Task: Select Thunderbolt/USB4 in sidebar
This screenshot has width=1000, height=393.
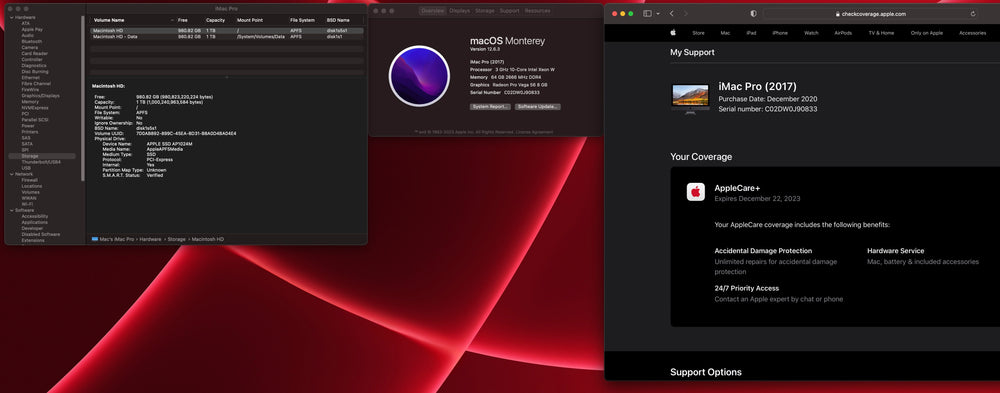Action: coord(41,162)
